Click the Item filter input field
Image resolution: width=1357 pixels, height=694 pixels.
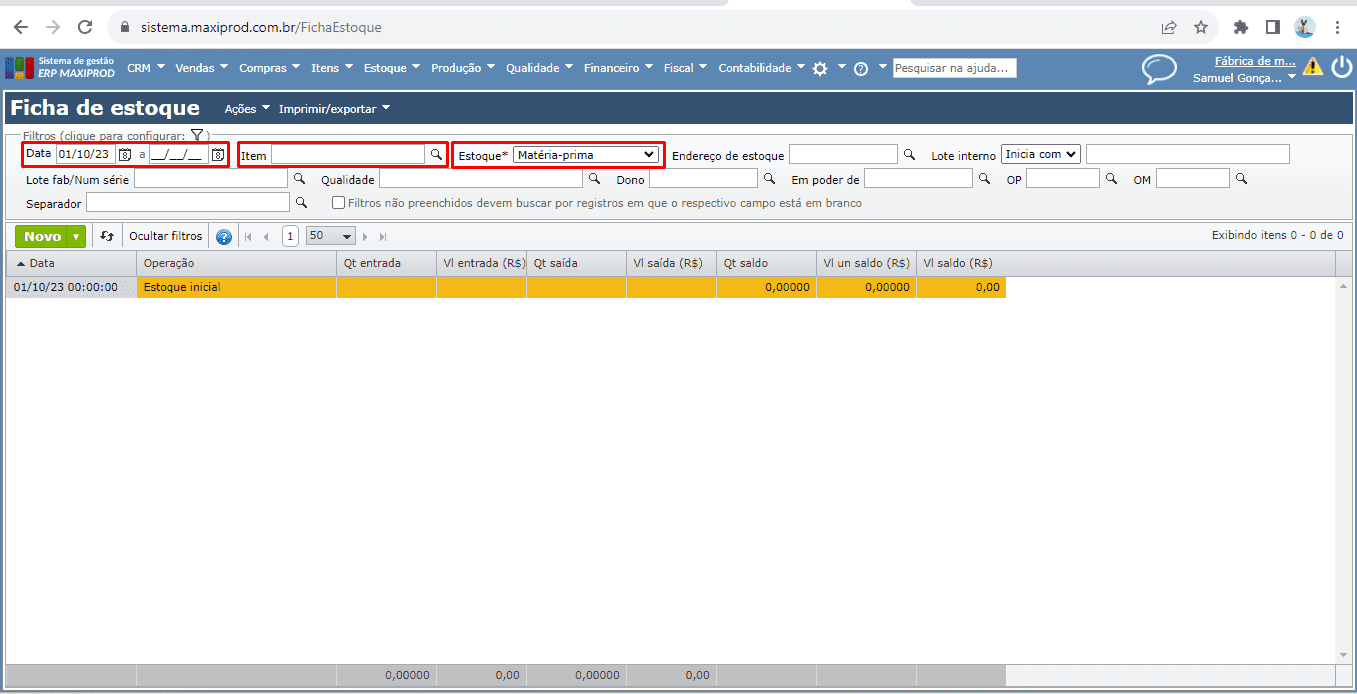pos(348,155)
